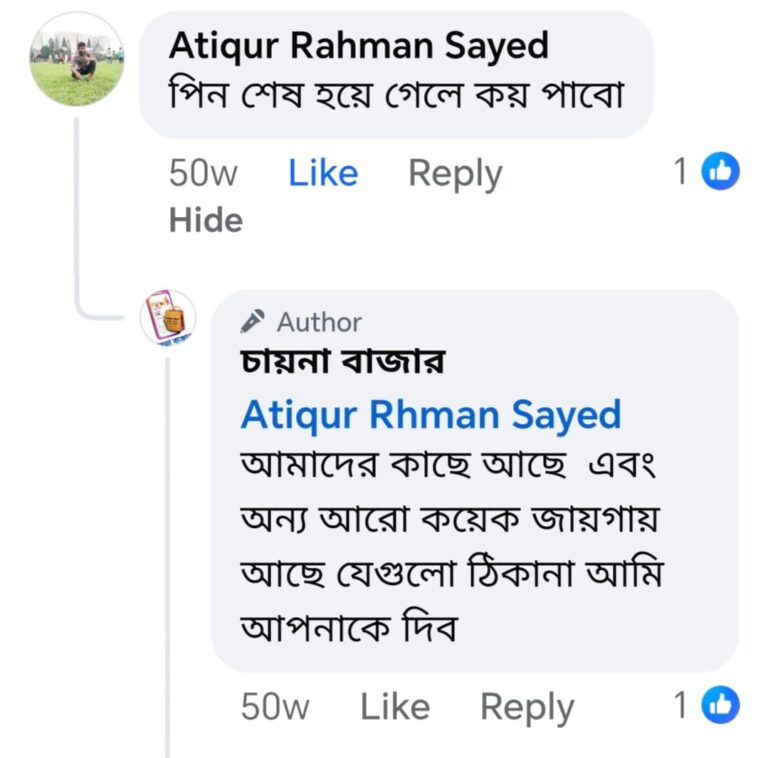Image resolution: width=768 pixels, height=758 pixels.
Task: Reply to the চায়না বাজার comment
Action: [527, 708]
